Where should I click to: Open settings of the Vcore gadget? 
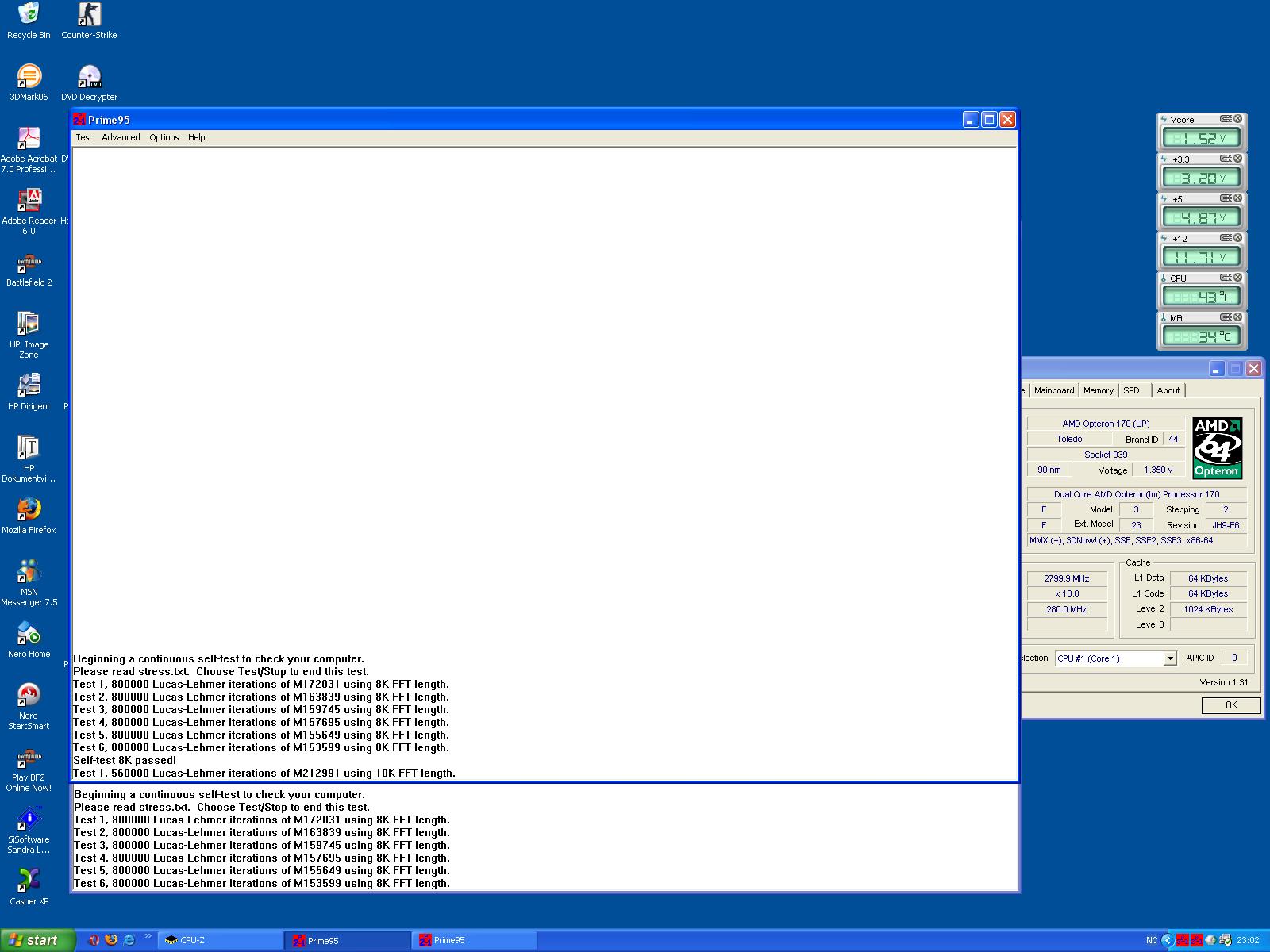point(1226,119)
